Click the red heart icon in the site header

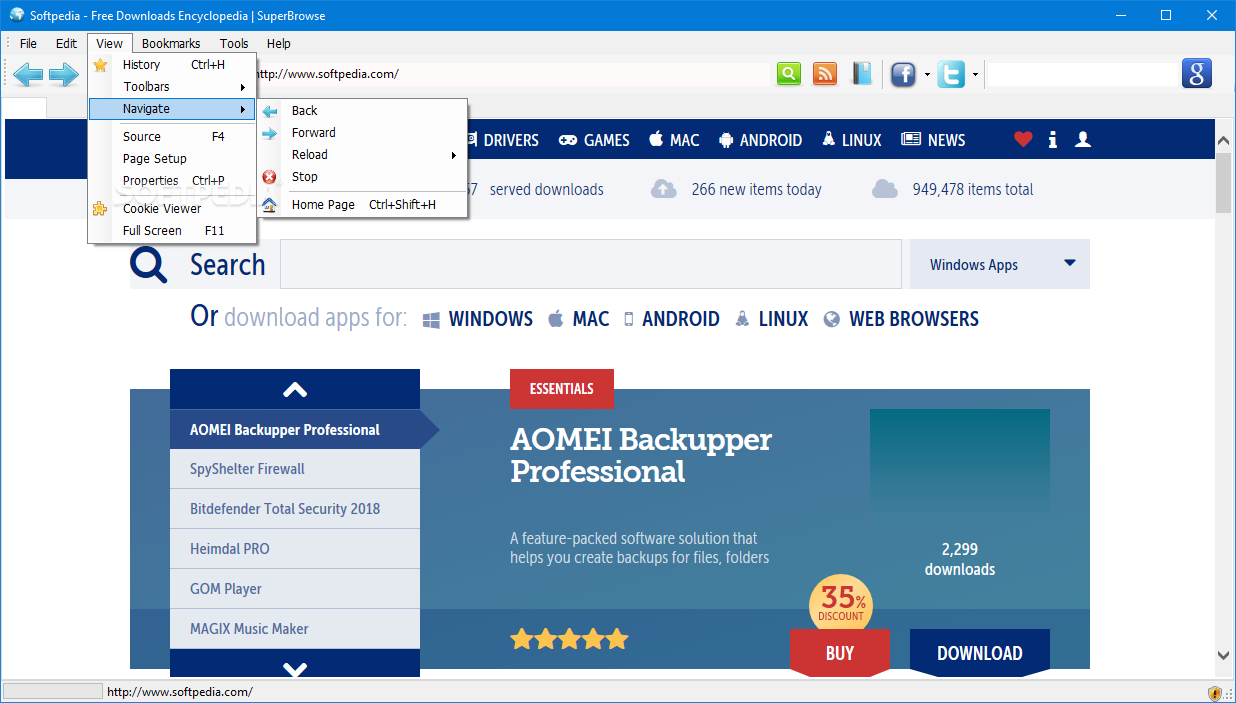1022,140
